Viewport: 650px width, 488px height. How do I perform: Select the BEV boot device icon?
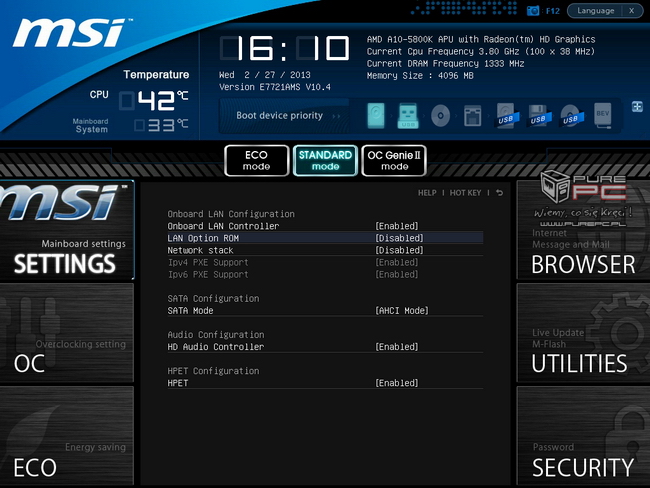tap(603, 115)
